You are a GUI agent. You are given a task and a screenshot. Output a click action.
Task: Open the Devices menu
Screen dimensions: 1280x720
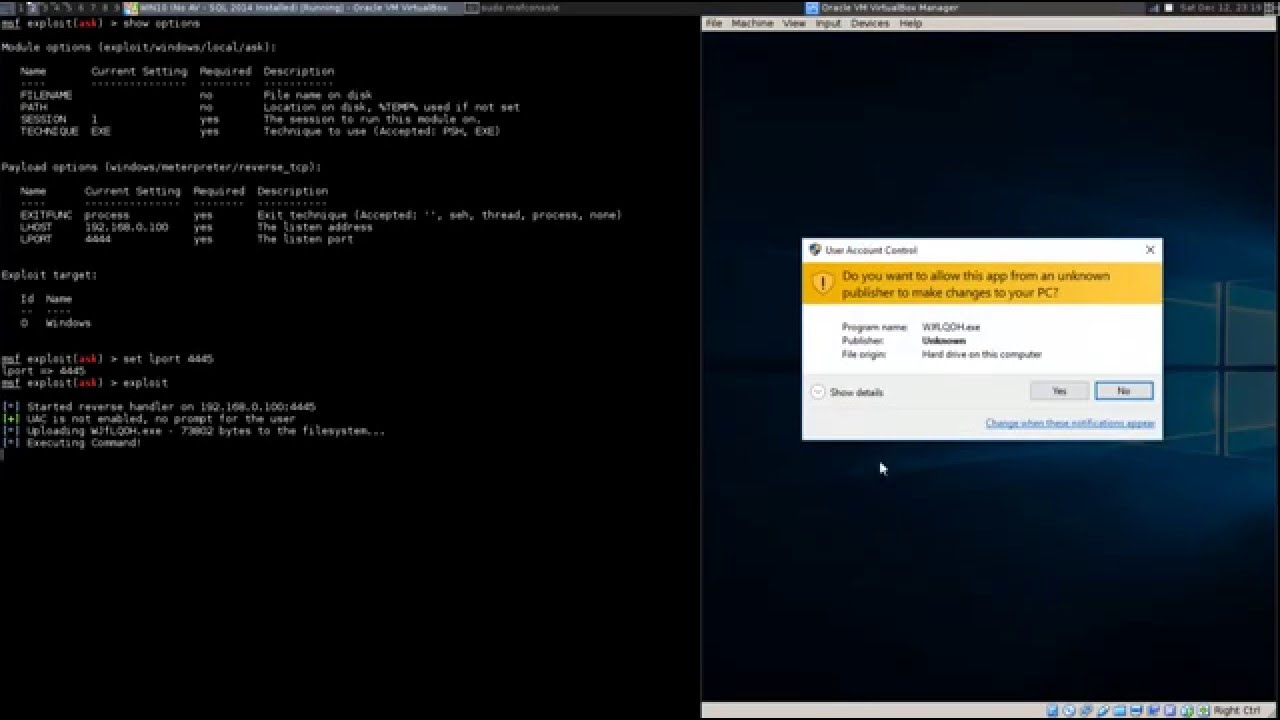coord(870,23)
